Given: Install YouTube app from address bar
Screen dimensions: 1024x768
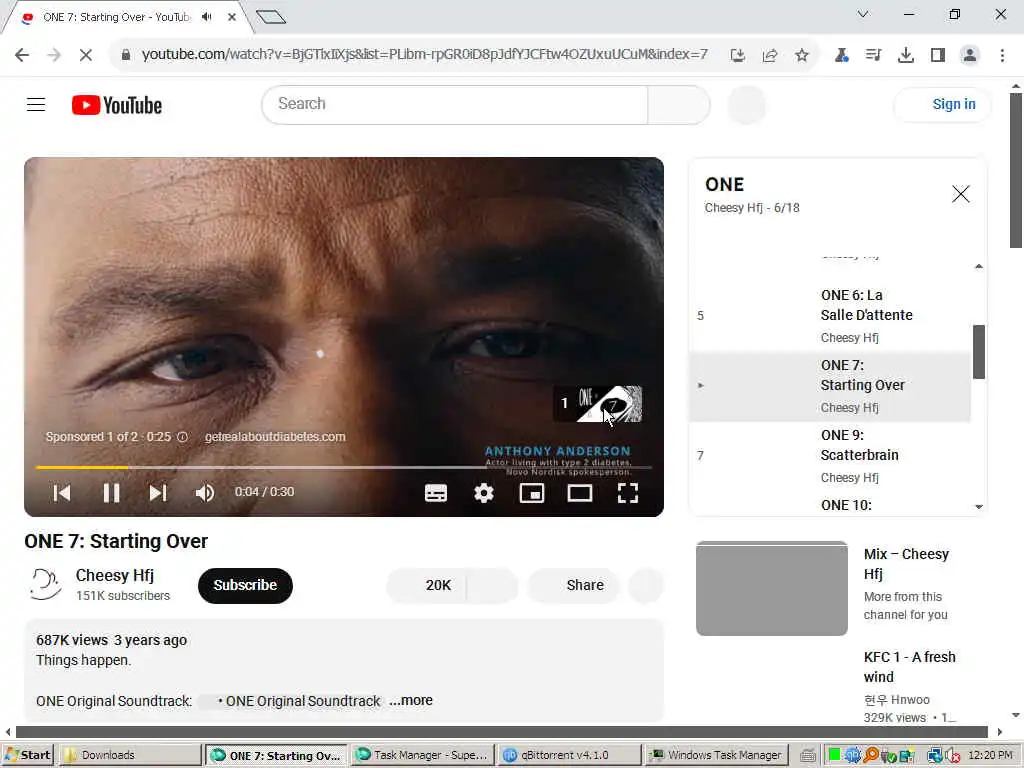Looking at the screenshot, I should (x=738, y=55).
